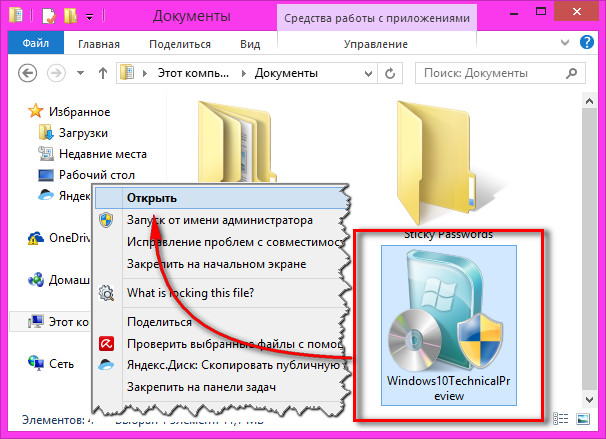606x439 pixels.
Task: Click the Back navigation arrow
Action: (x=28, y=73)
